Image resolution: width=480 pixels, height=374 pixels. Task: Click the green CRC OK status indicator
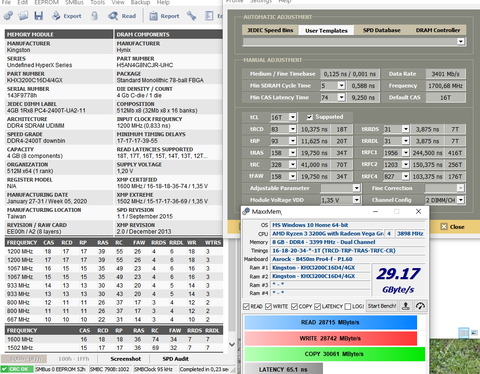pyautogui.click(x=17, y=369)
